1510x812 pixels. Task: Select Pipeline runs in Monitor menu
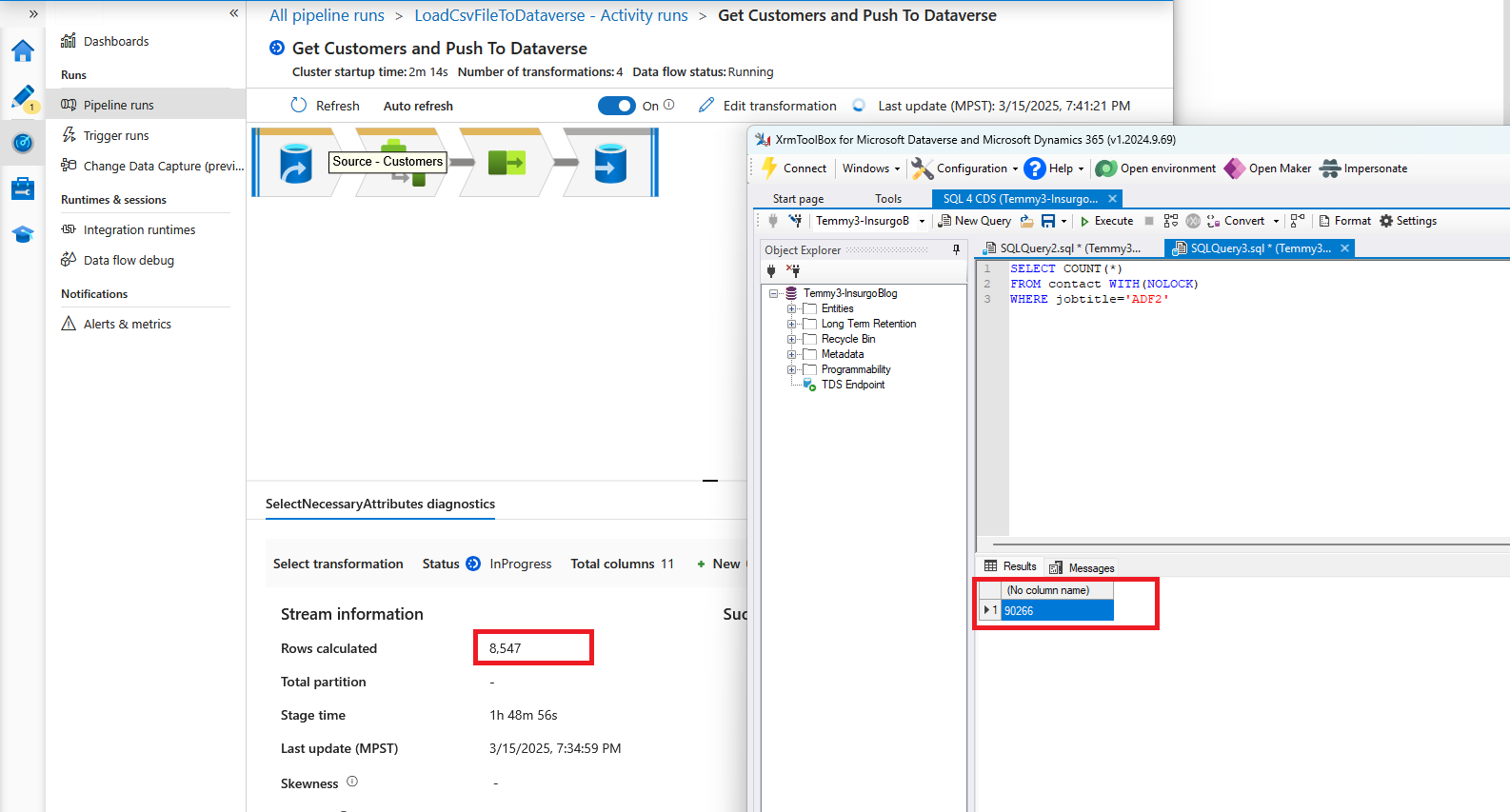pyautogui.click(x=146, y=105)
